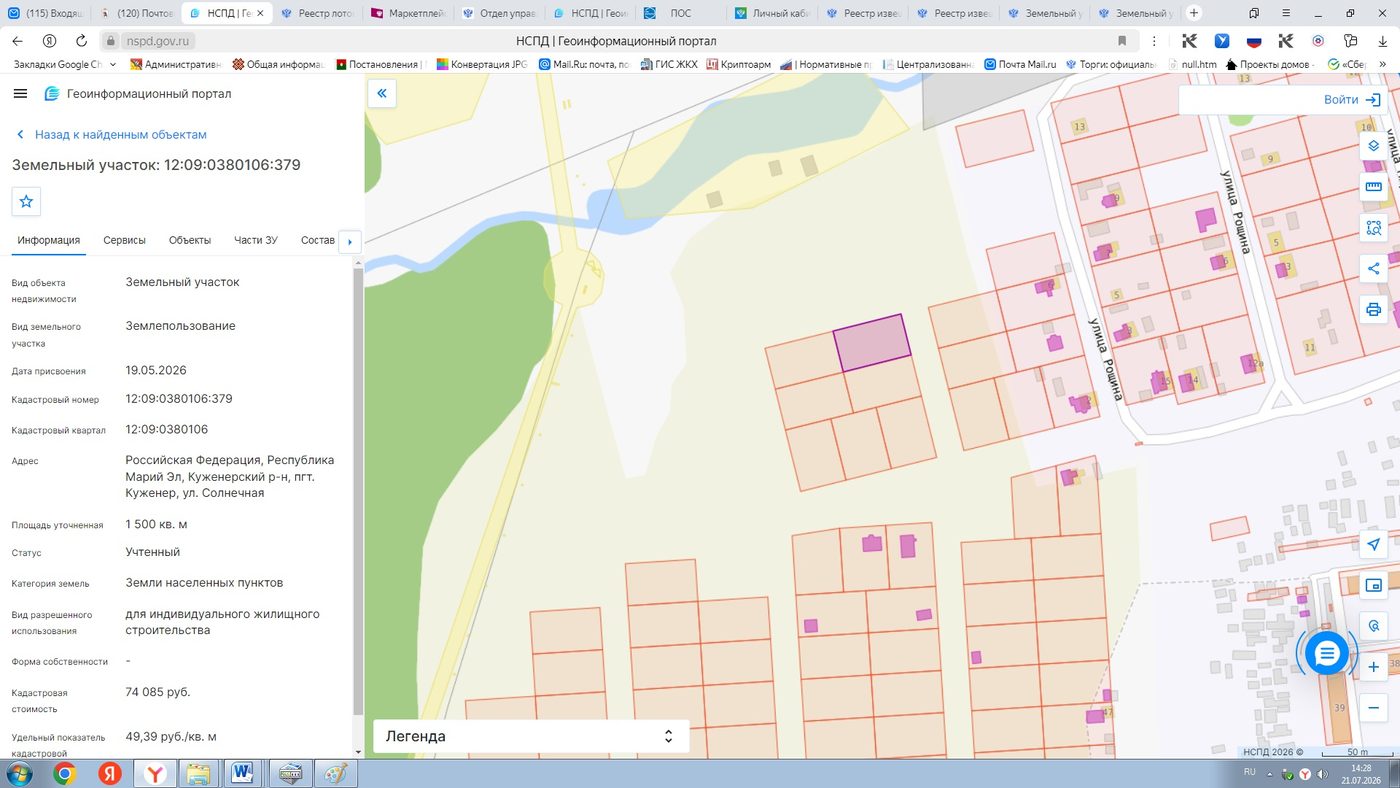Open the null.htm bookmark
The image size is (1400, 788).
1191,64
